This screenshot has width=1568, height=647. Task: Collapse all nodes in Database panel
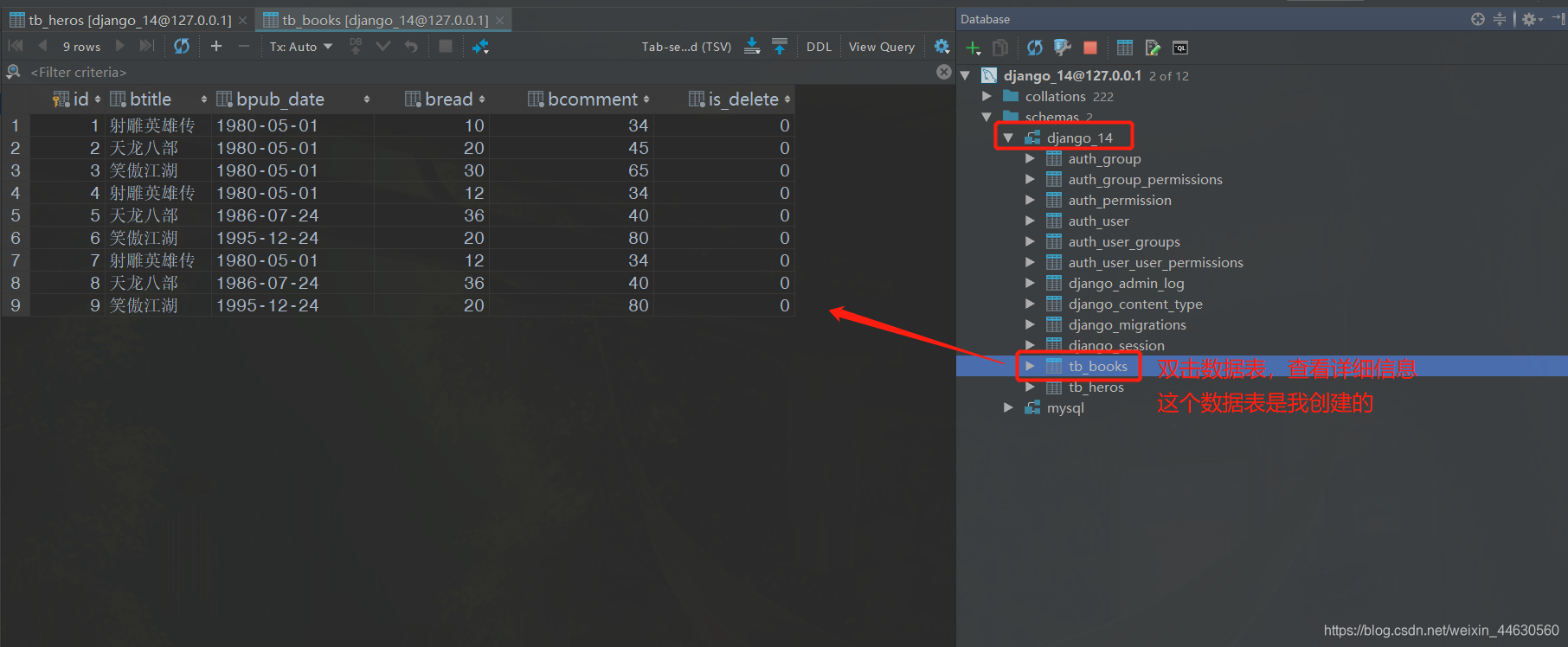1500,19
